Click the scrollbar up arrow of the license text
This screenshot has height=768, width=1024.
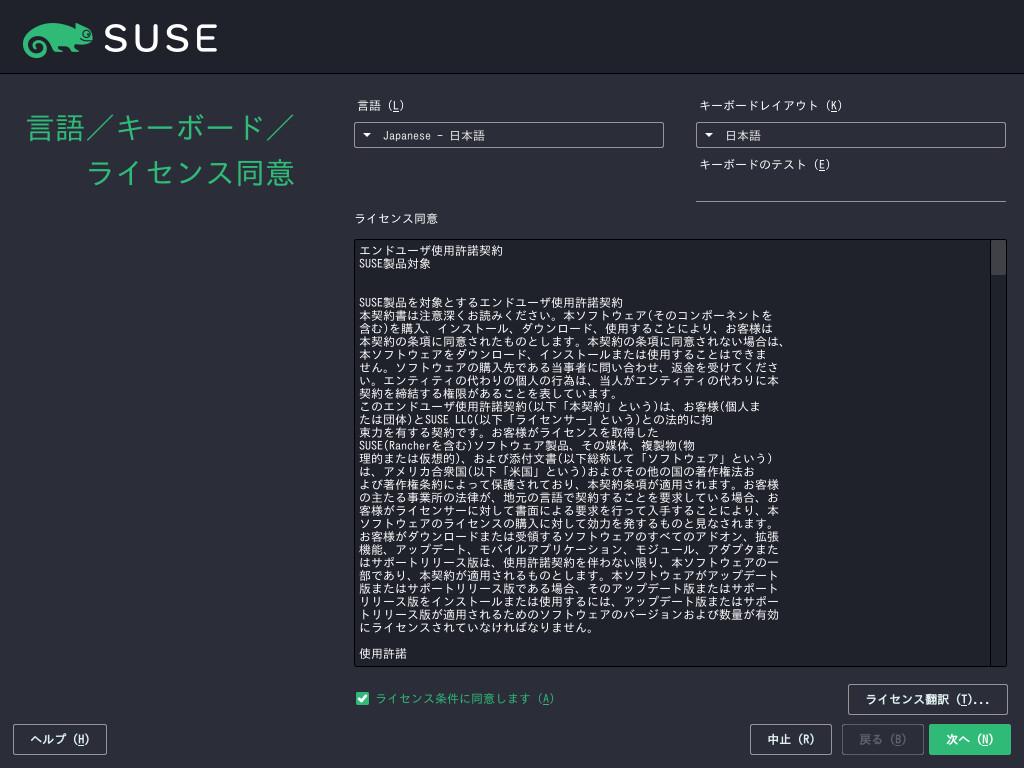pos(998,244)
